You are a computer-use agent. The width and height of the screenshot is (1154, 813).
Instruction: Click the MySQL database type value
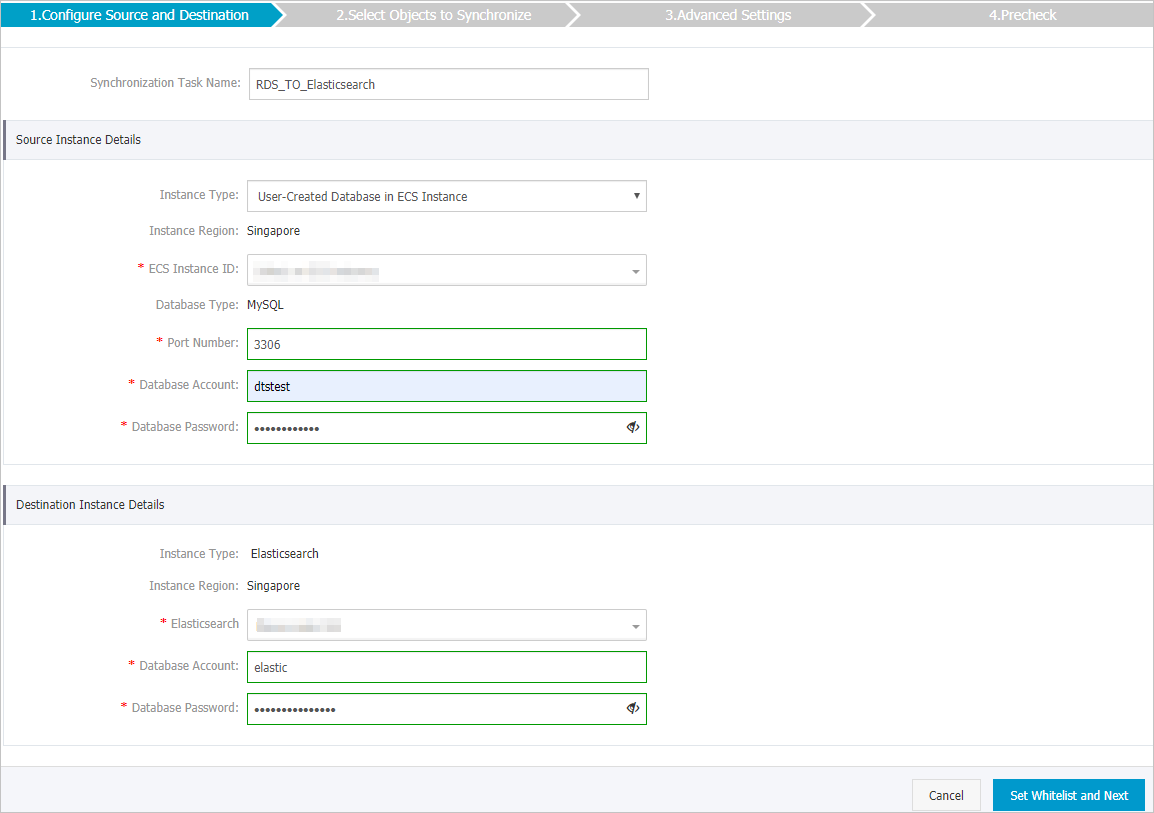click(265, 305)
